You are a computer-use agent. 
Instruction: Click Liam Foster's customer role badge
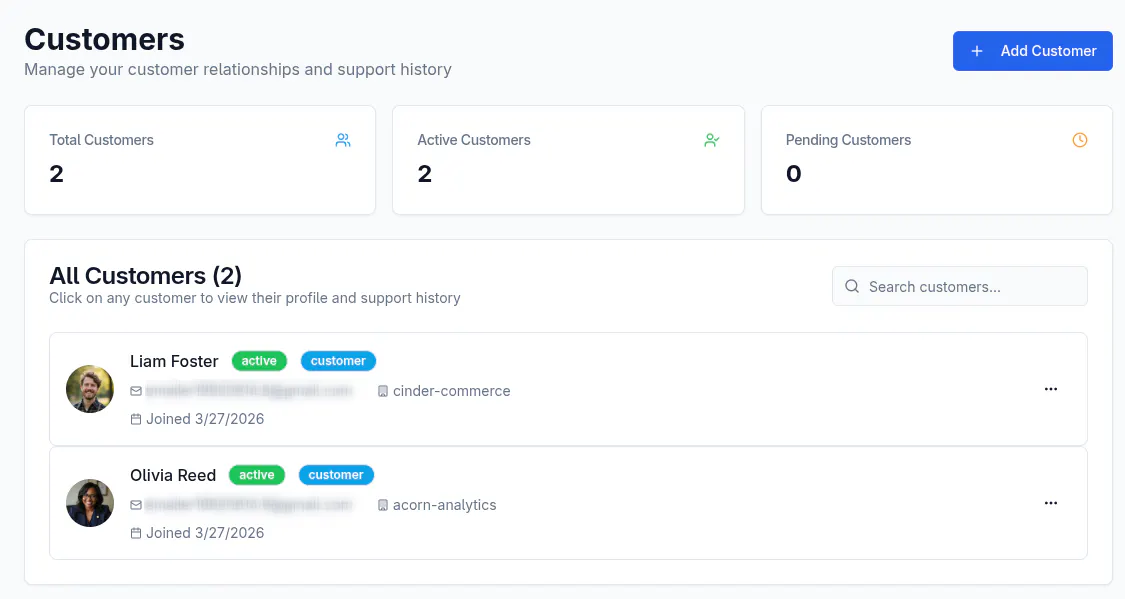[338, 361]
